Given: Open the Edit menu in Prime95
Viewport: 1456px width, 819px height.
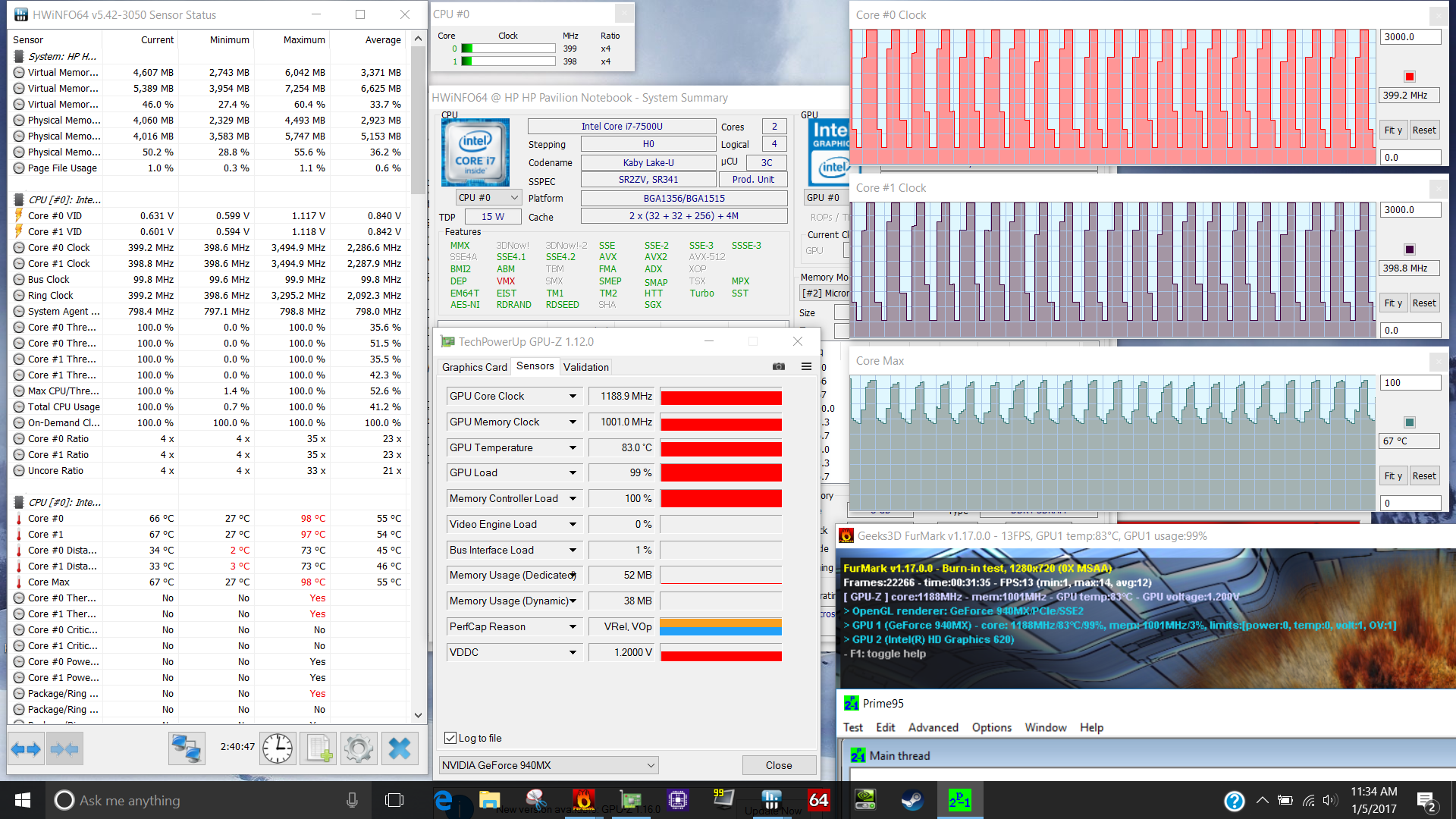Looking at the screenshot, I should 885,727.
